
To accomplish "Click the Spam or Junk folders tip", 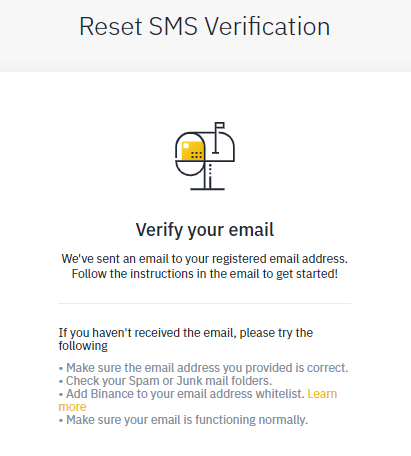I will coord(165,381).
